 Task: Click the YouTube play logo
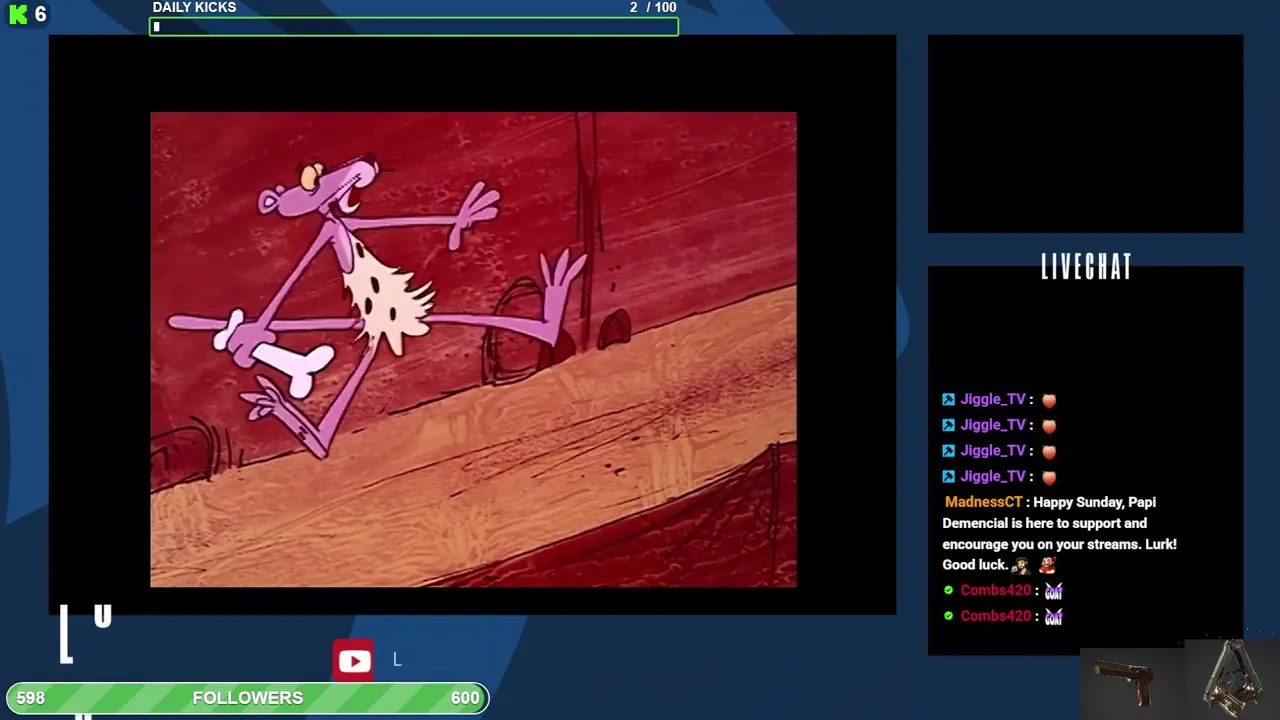tap(354, 661)
